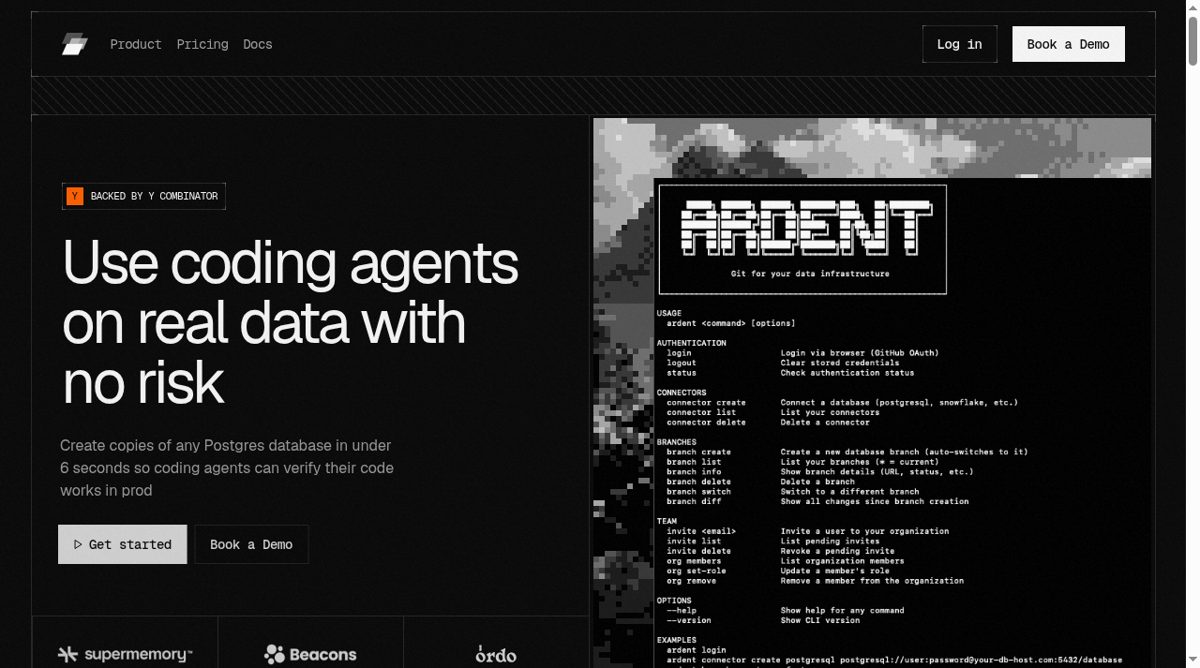Screen dimensions: 1200x668
Task: Click the orange Y Combinator icon
Action: coord(75,196)
